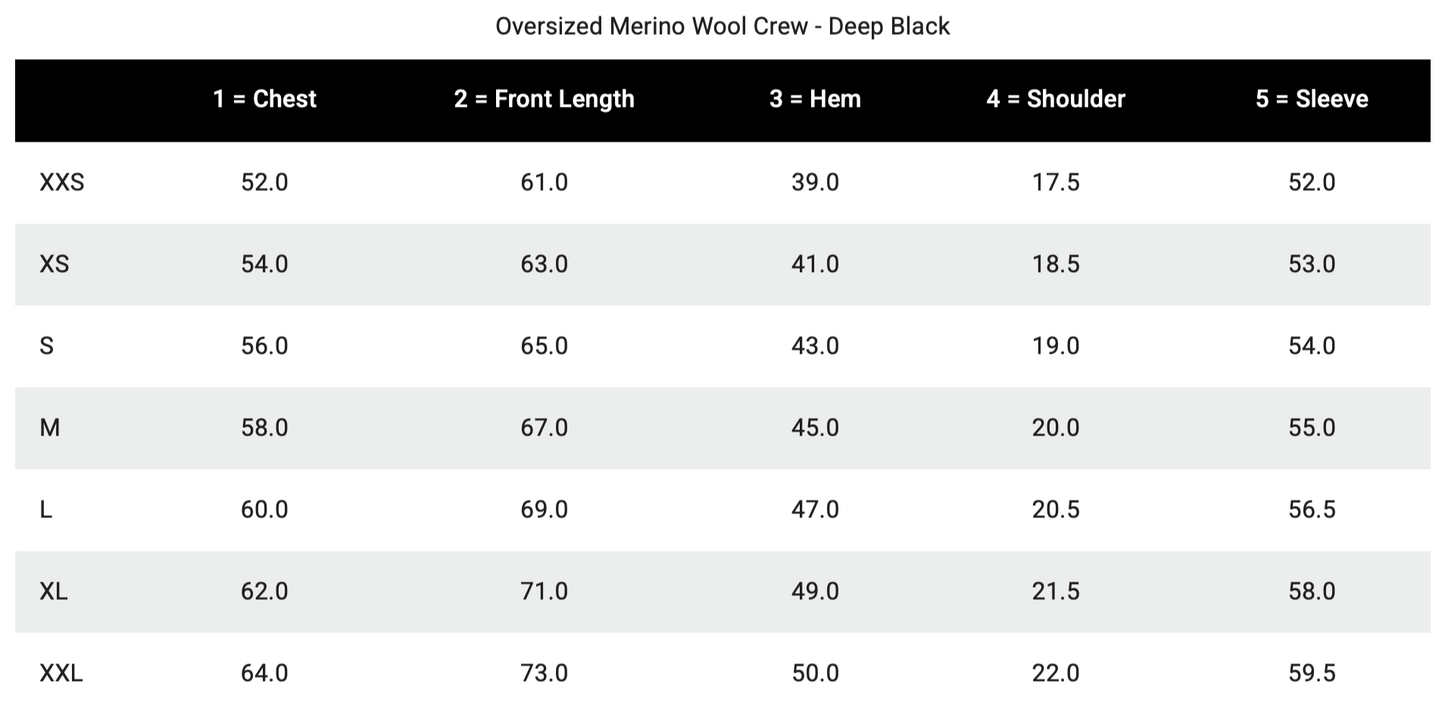1445x712 pixels.
Task: Click the '3 = Hem' column header
Action: 815,99
